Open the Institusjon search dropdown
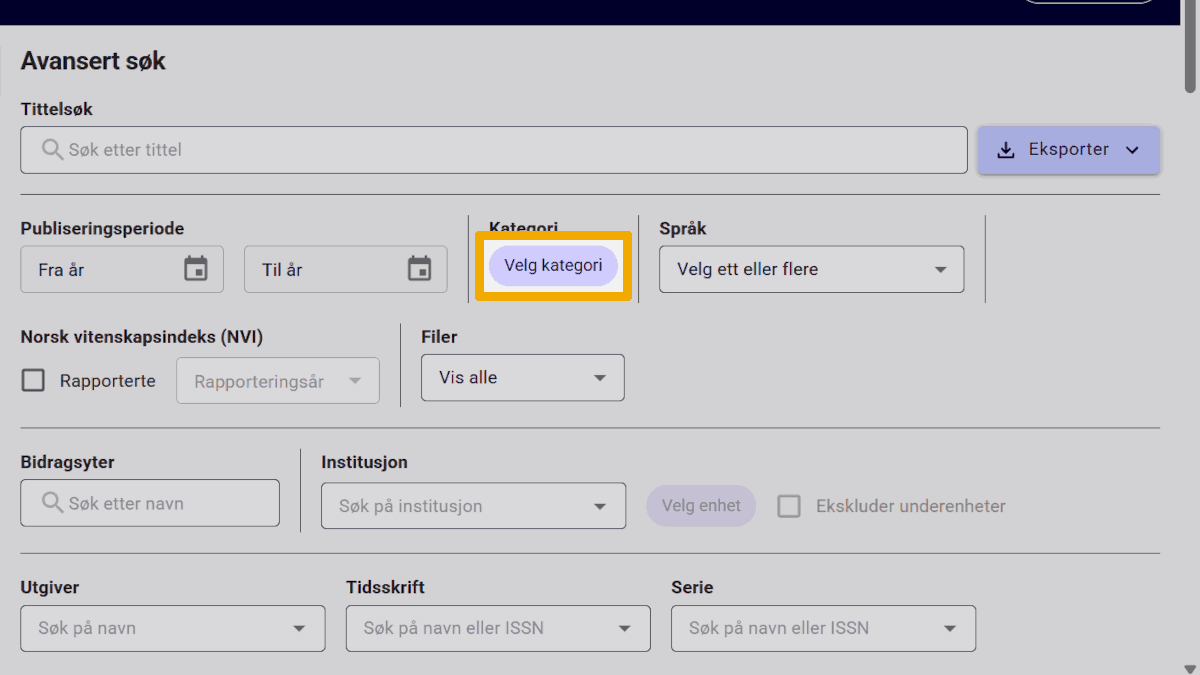The width and height of the screenshot is (1200, 675). point(474,506)
